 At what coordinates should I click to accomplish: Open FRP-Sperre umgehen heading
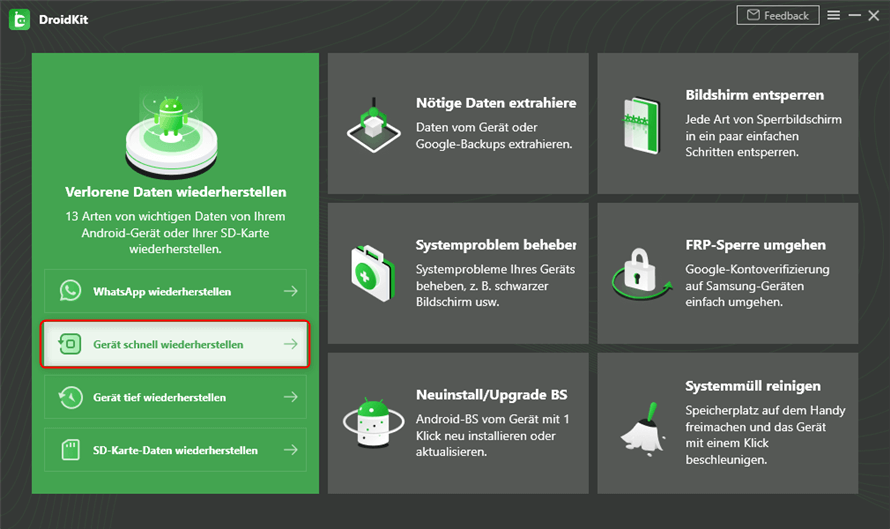point(755,245)
